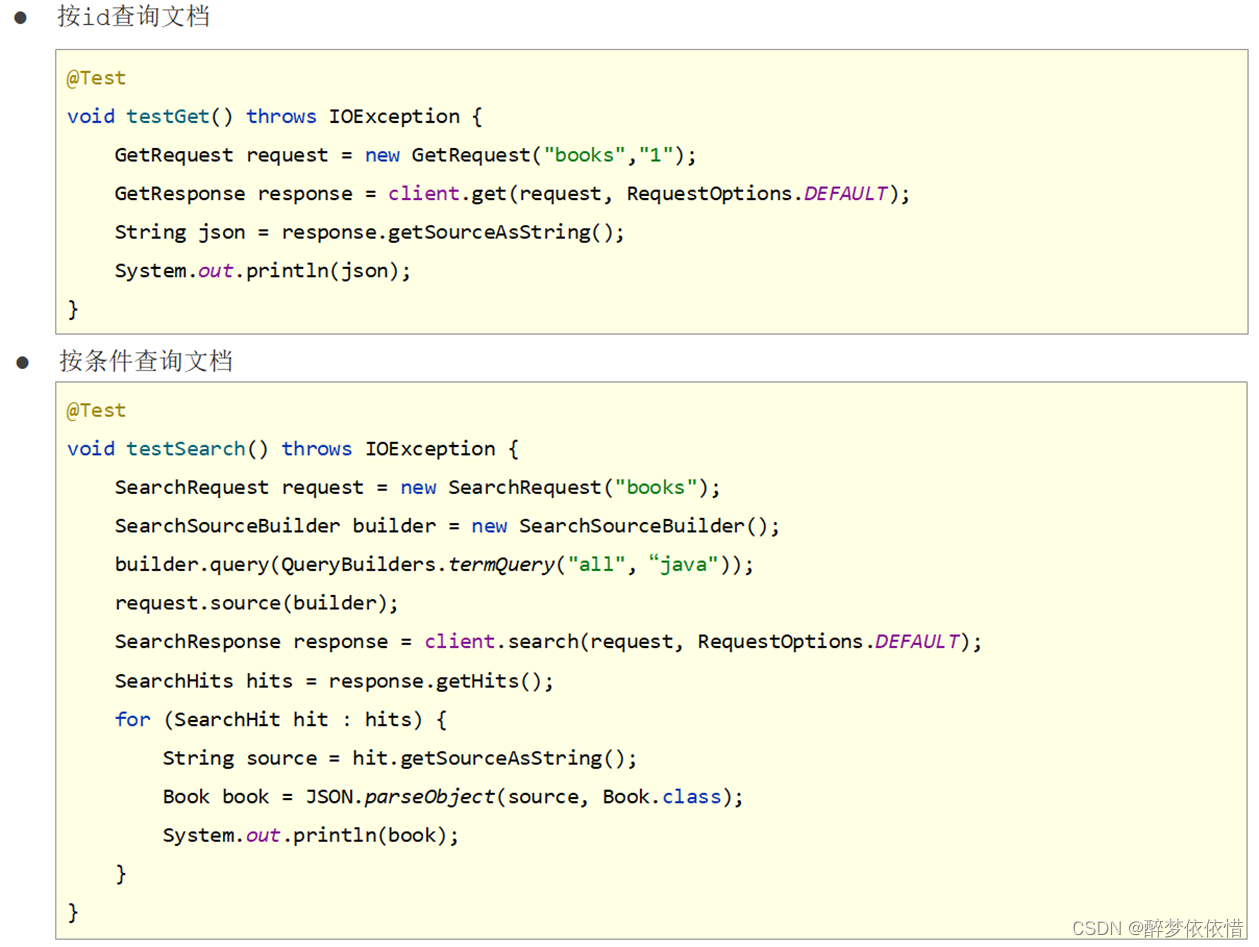Click the line with new GetRequest("books","1")

[x=405, y=155]
